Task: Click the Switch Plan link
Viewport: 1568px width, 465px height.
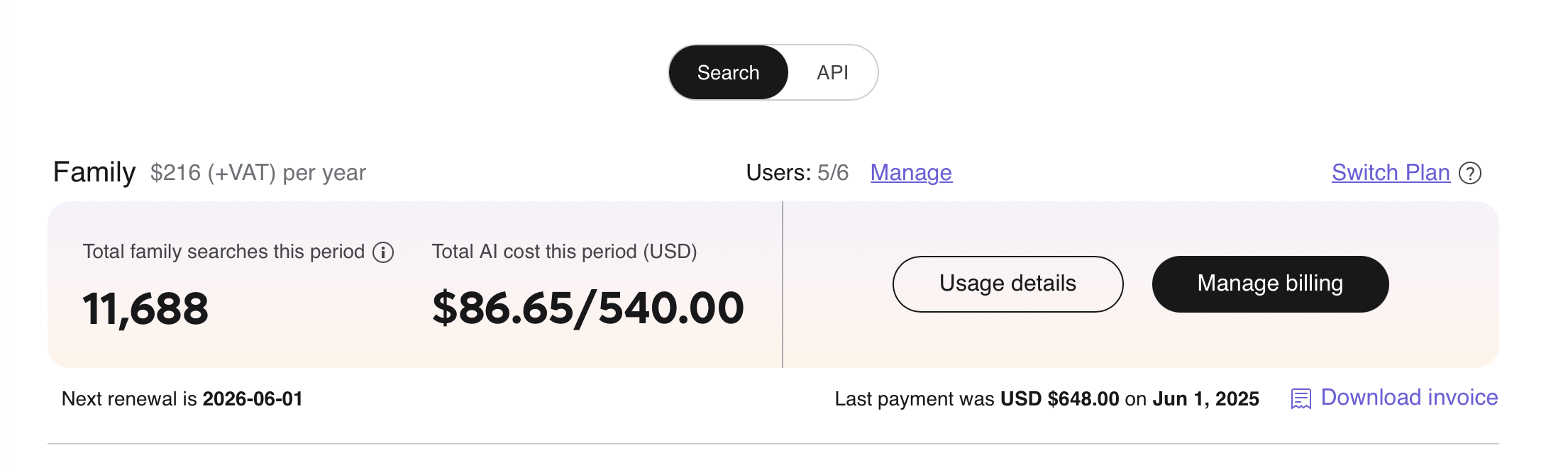Action: pyautogui.click(x=1390, y=172)
